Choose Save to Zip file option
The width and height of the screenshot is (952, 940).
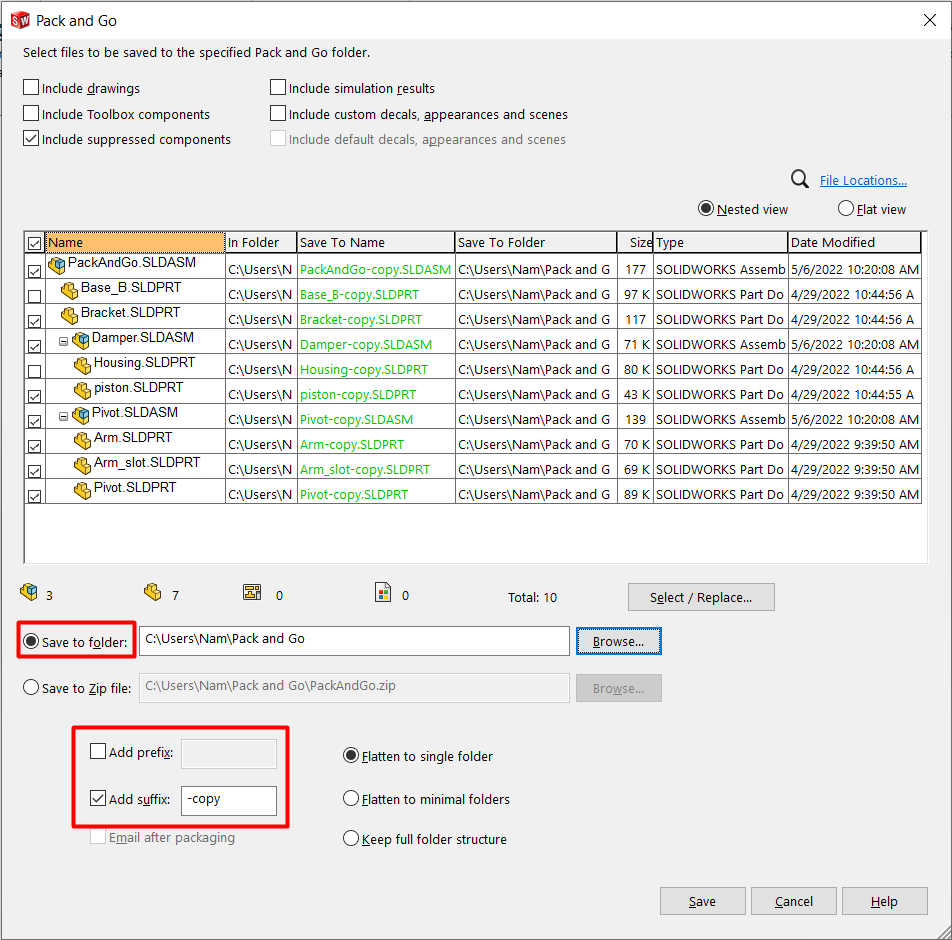(x=31, y=687)
